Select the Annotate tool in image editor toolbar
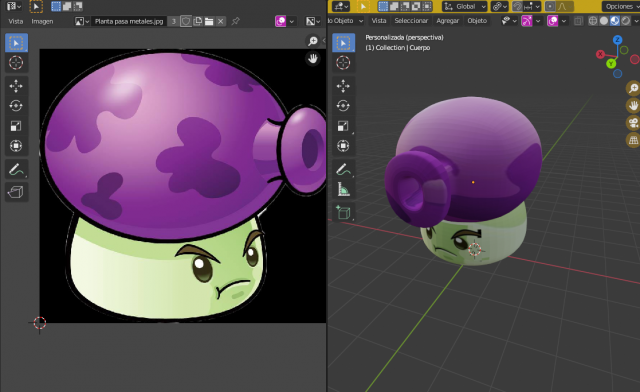Screen dimensions: 640x392 point(16,169)
